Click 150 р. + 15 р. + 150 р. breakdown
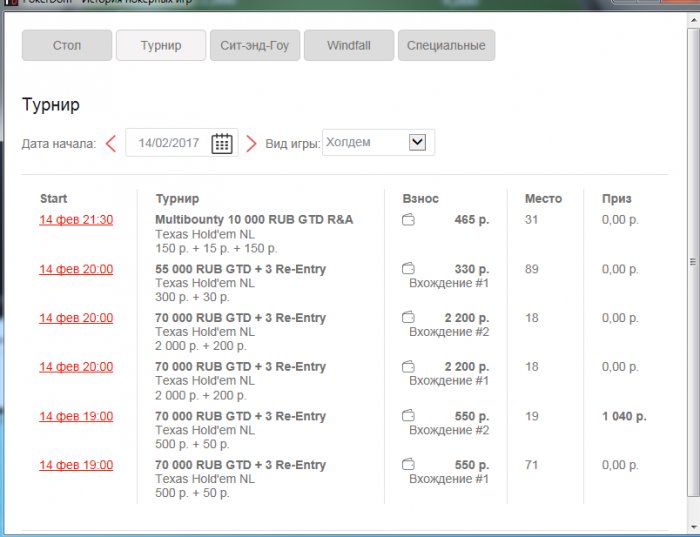This screenshot has height=537, width=700. [216, 248]
